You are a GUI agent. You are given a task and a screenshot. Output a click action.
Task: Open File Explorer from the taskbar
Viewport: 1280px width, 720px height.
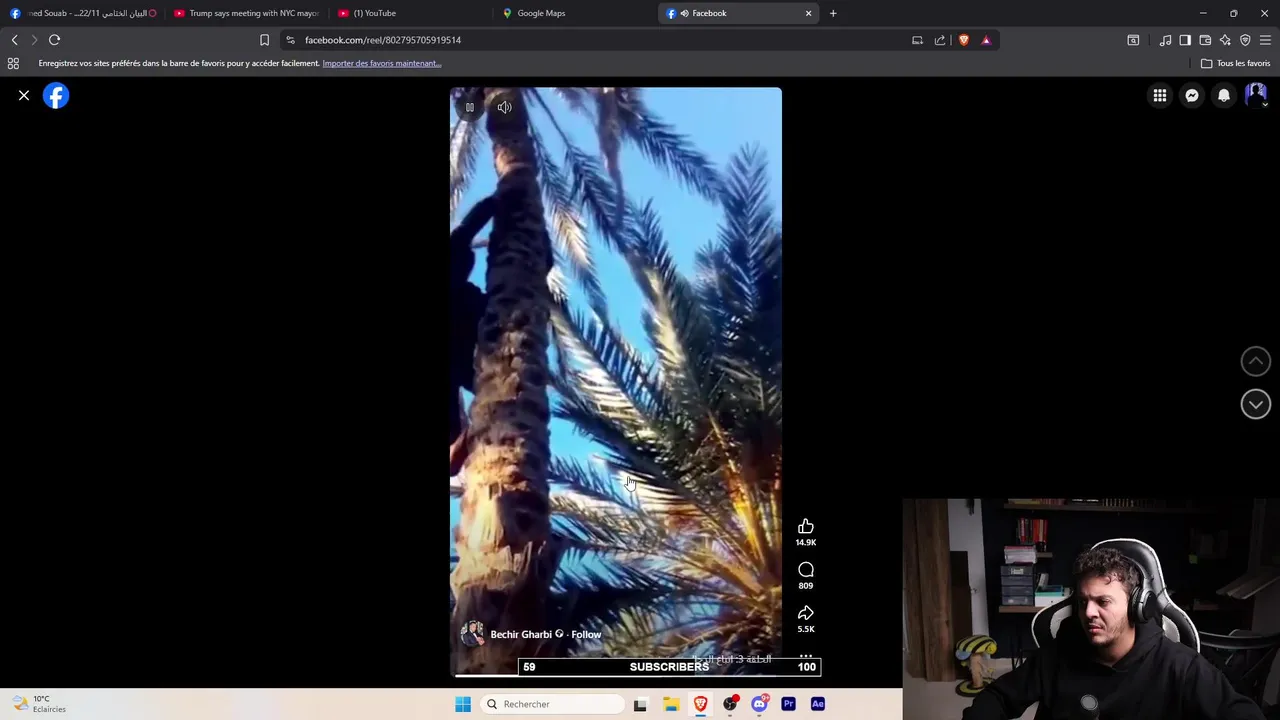coord(671,704)
